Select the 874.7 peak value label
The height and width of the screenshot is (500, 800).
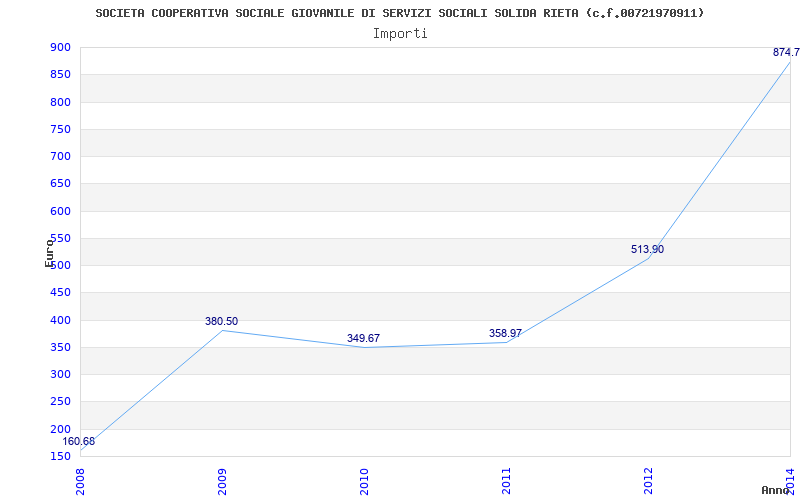786,52
